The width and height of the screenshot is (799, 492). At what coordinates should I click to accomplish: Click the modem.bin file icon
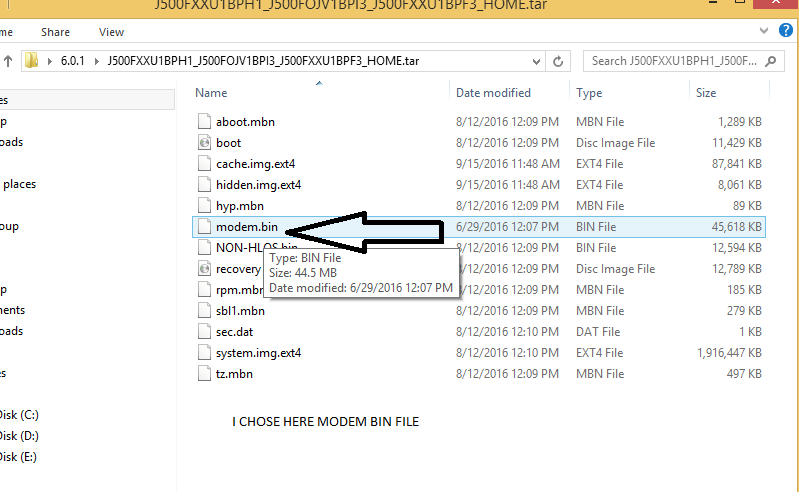(x=204, y=227)
